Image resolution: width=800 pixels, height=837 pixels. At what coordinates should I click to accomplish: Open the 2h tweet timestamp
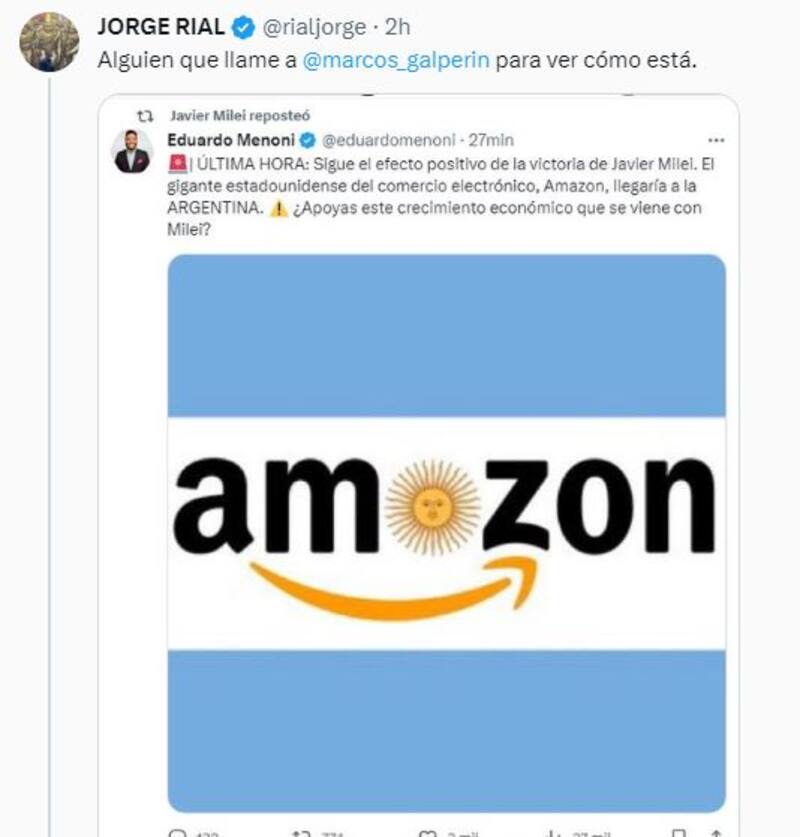(398, 27)
